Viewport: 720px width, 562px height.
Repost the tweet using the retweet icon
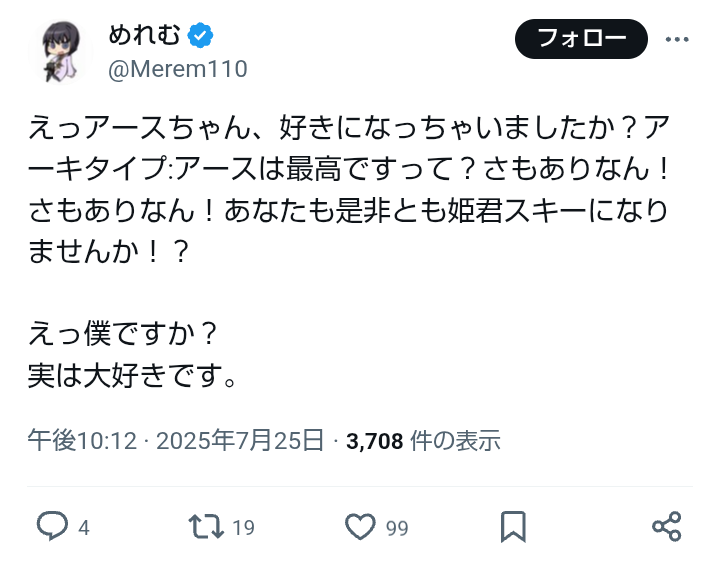(206, 526)
